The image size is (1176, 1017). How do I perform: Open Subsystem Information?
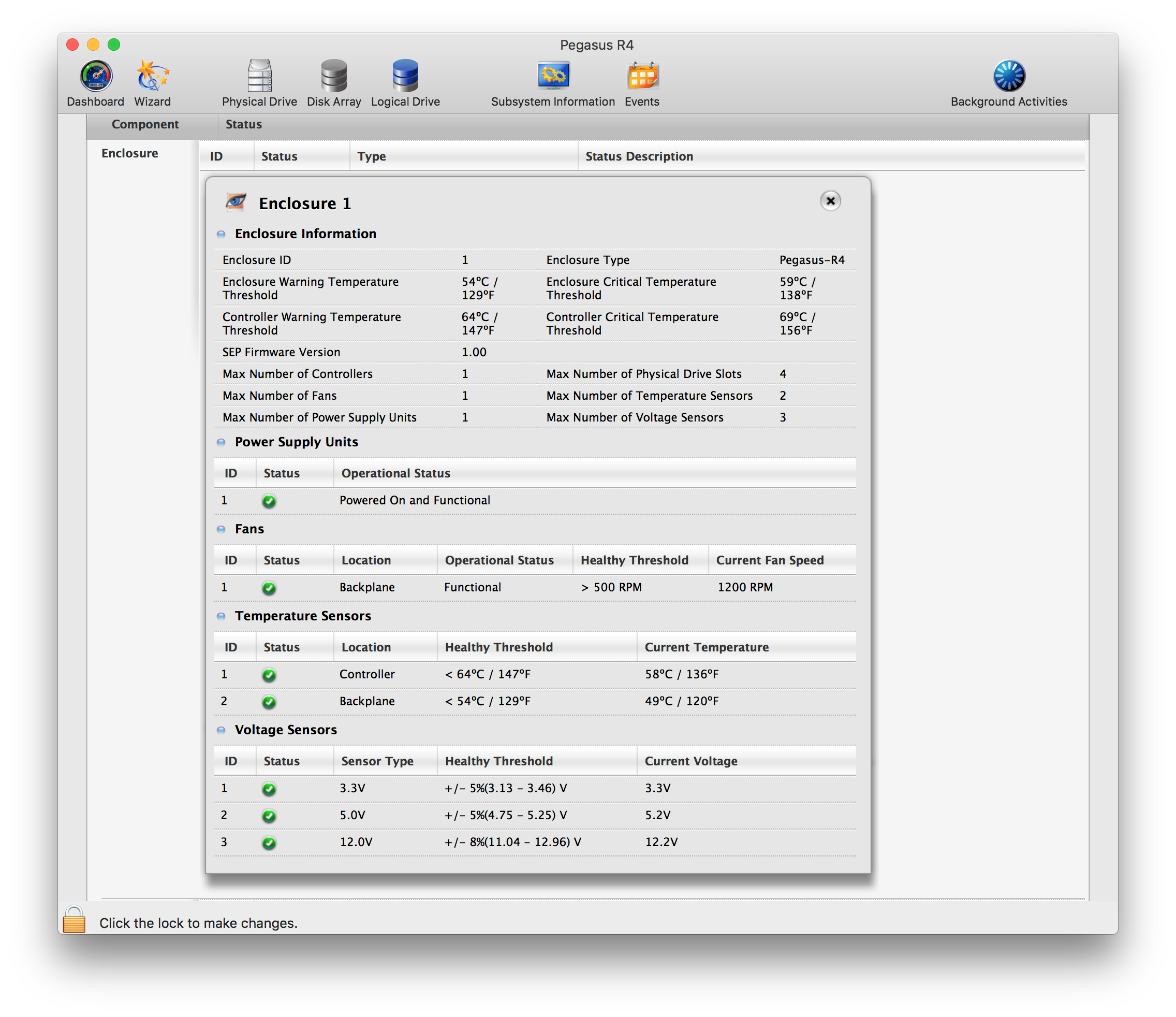click(x=553, y=77)
